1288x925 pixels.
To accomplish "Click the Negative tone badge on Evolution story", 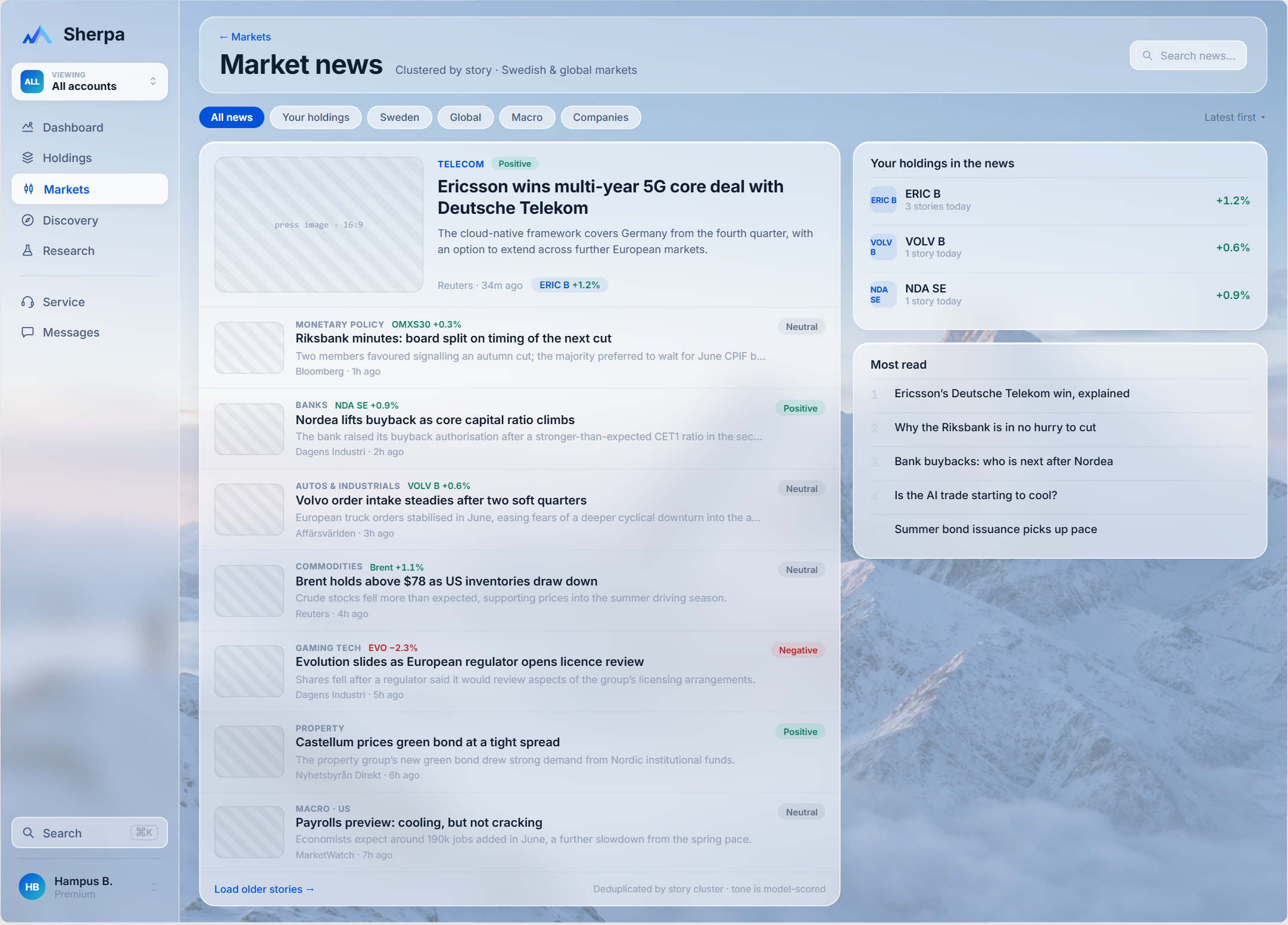I will 798,650.
